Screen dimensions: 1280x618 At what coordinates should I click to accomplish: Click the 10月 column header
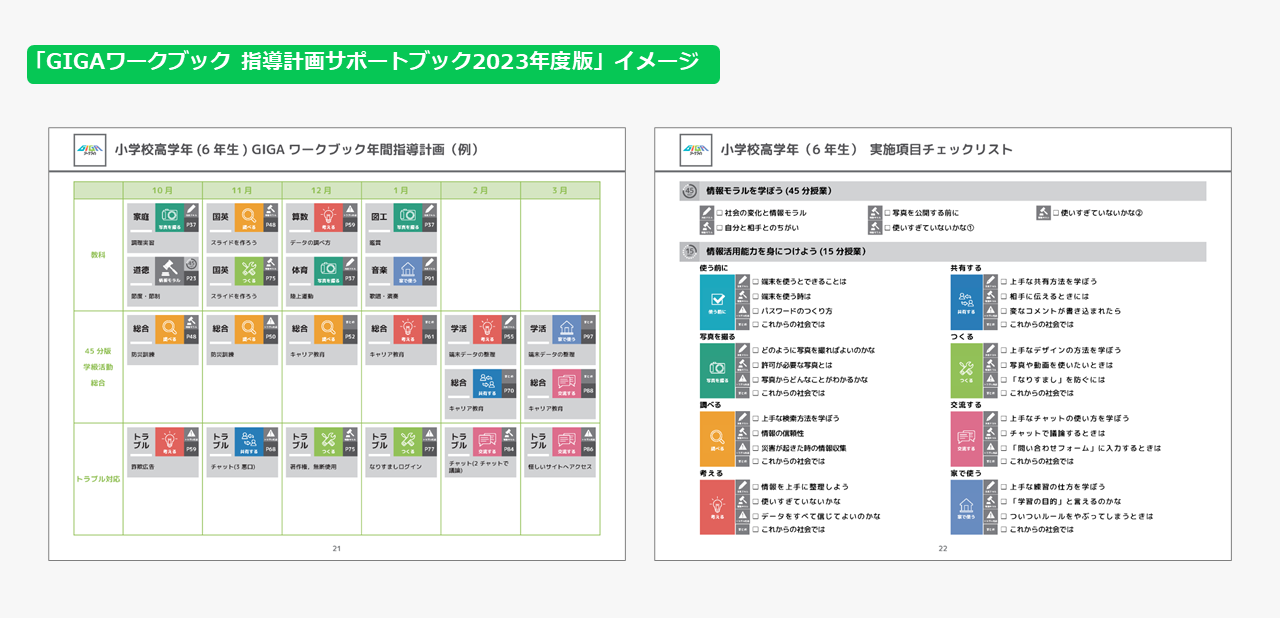162,190
